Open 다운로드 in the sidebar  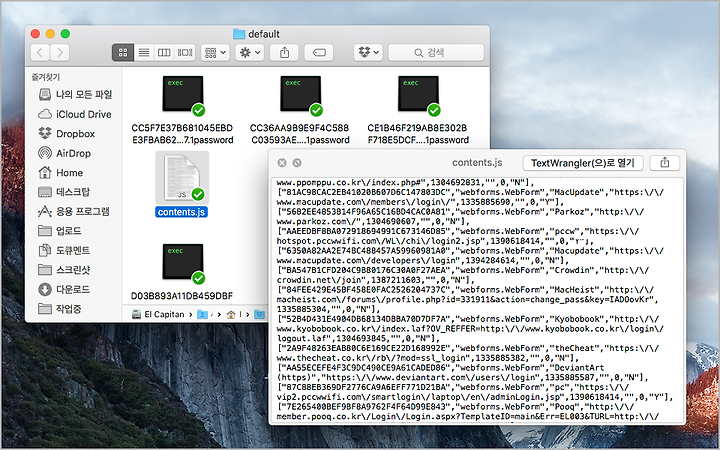[64, 289]
